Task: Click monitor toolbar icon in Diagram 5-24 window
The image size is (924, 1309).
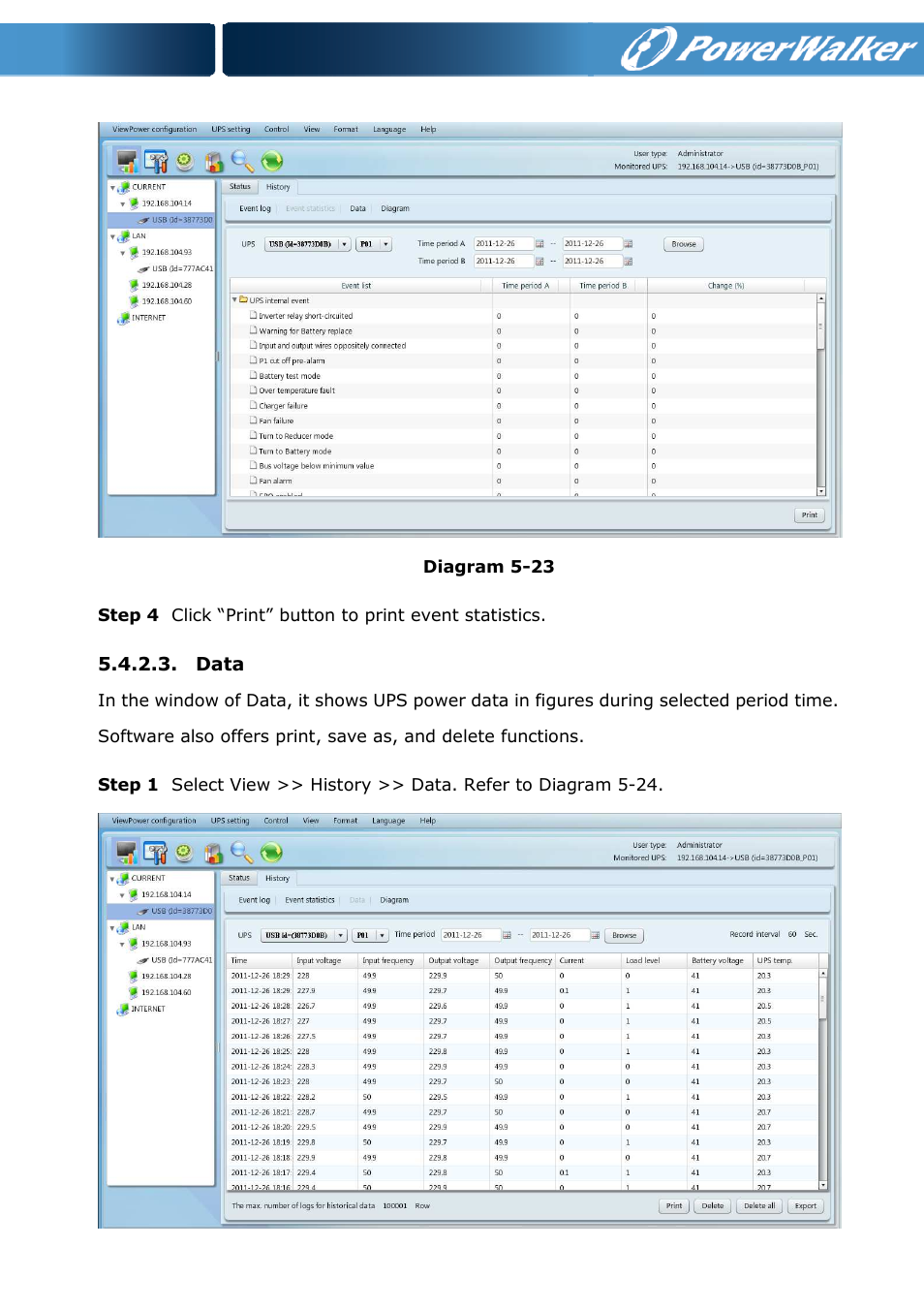Action: (127, 853)
